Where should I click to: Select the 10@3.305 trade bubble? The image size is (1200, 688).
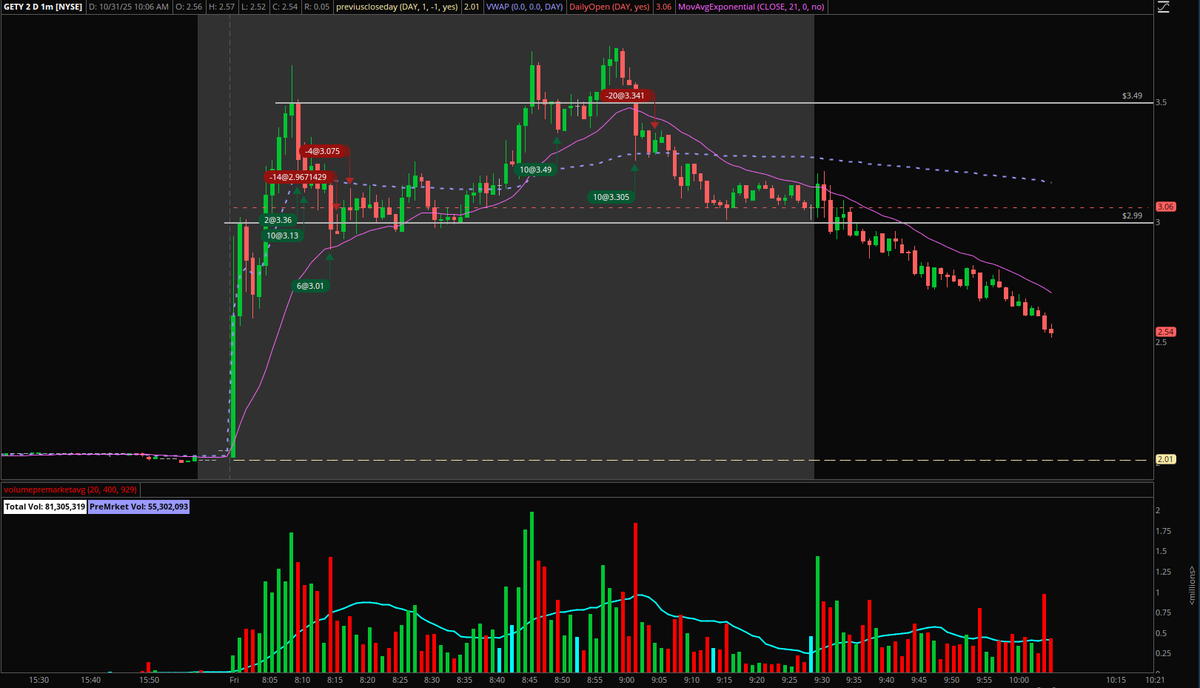tap(610, 196)
